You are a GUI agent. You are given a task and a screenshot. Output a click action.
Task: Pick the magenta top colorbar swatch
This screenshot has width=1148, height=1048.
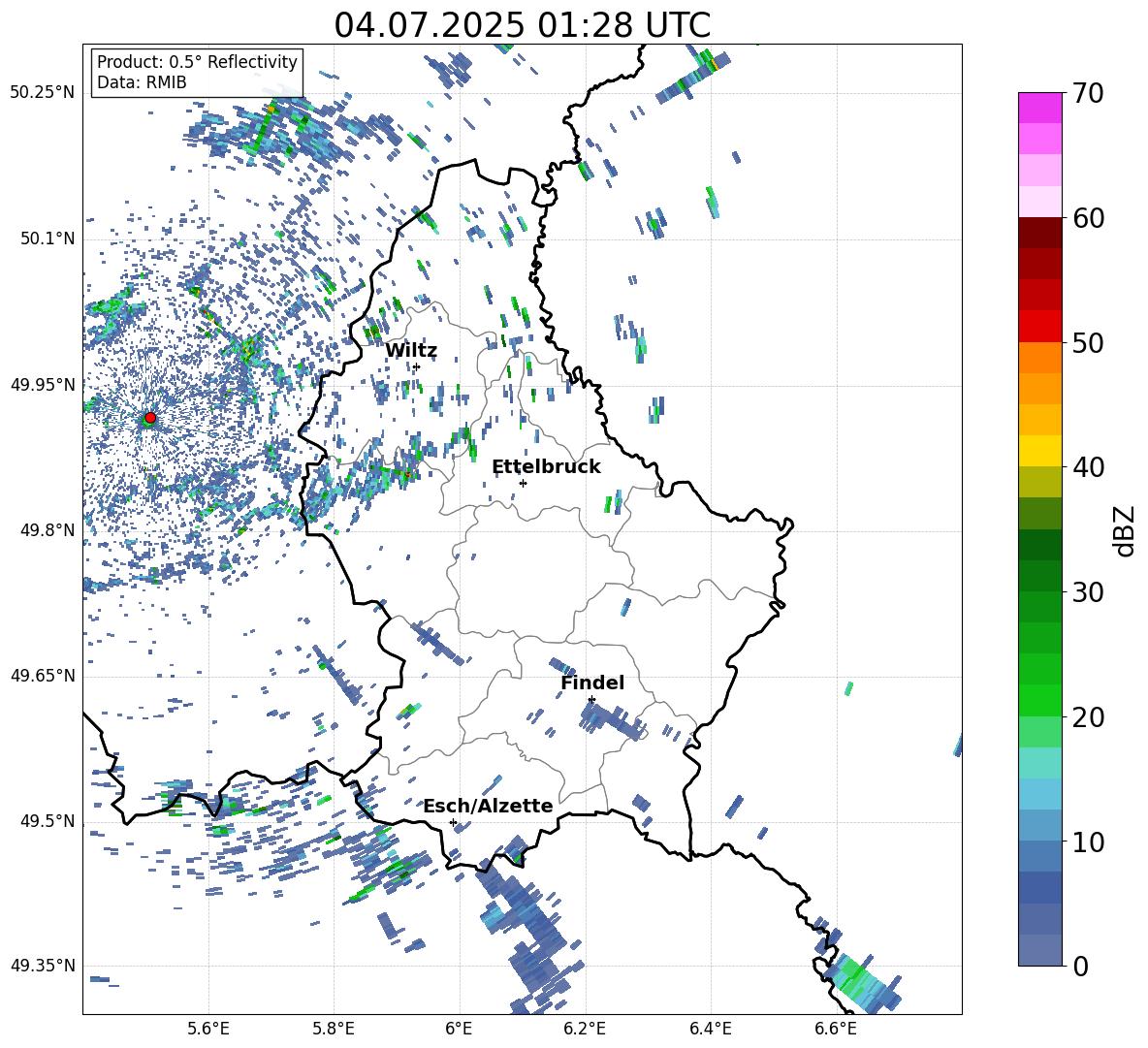1039,108
